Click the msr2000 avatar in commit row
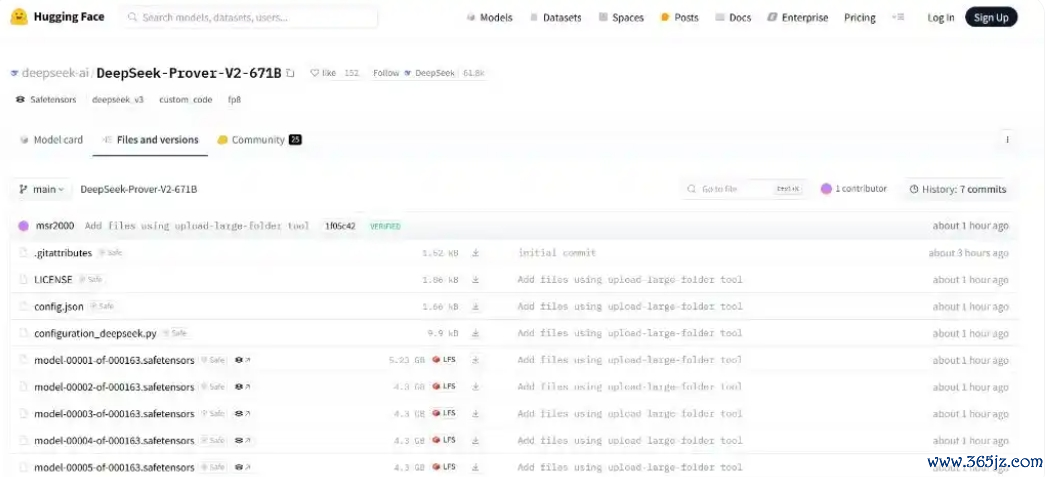The image size is (1050, 477). [24, 226]
